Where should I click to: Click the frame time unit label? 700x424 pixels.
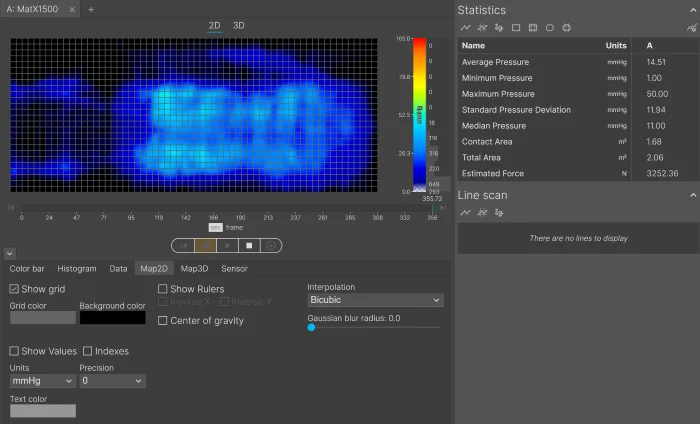[x=234, y=228]
